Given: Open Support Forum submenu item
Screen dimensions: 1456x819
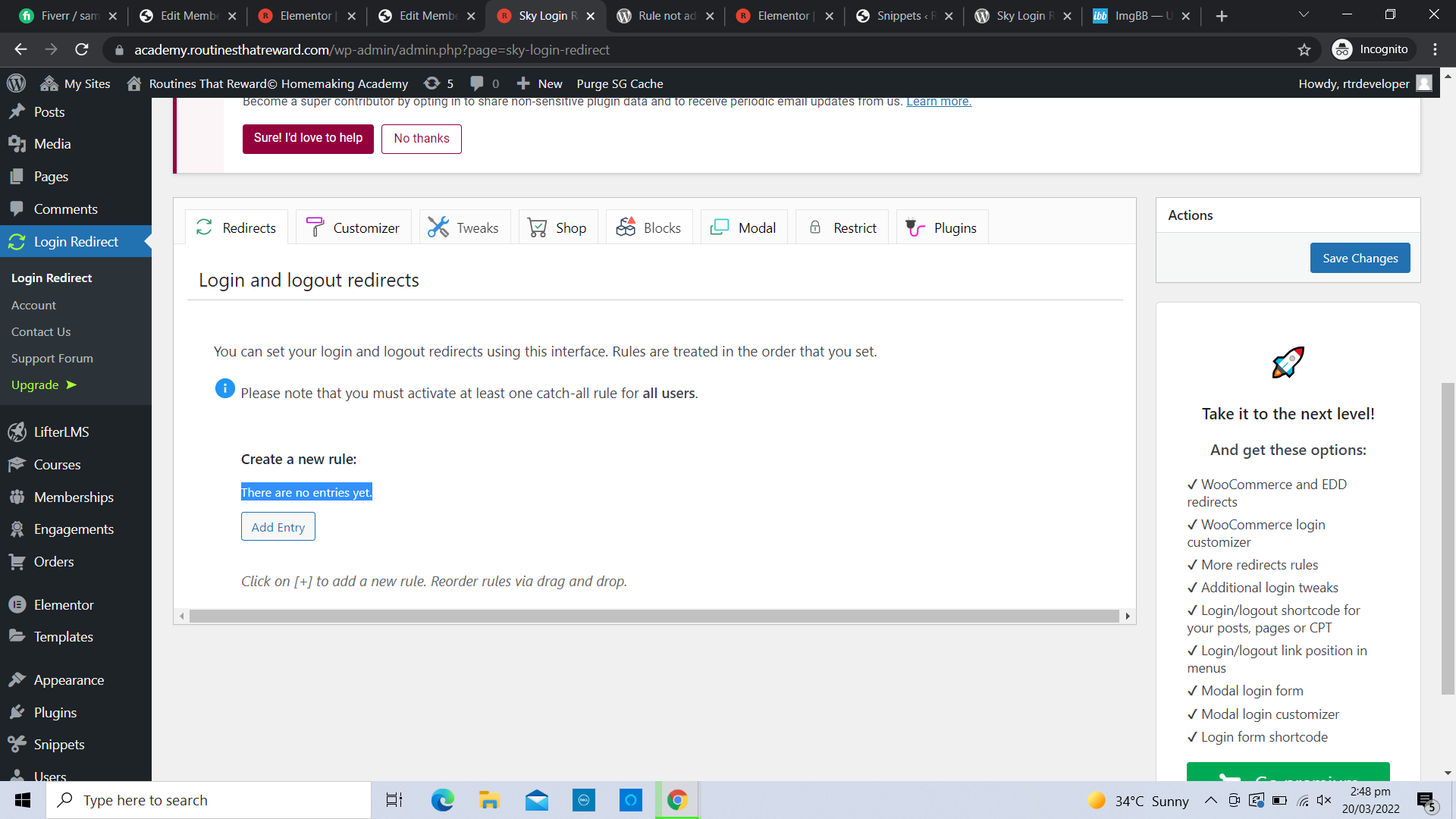Looking at the screenshot, I should (52, 358).
